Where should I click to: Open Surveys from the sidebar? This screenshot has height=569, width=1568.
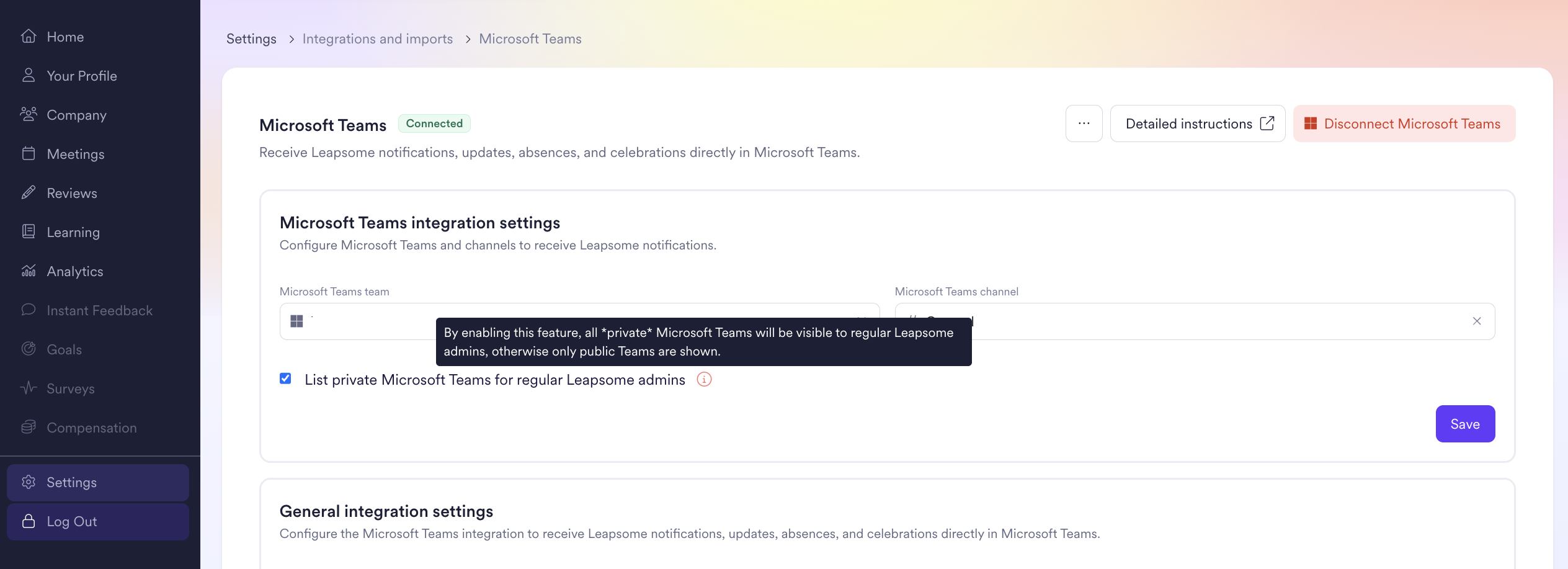70,388
